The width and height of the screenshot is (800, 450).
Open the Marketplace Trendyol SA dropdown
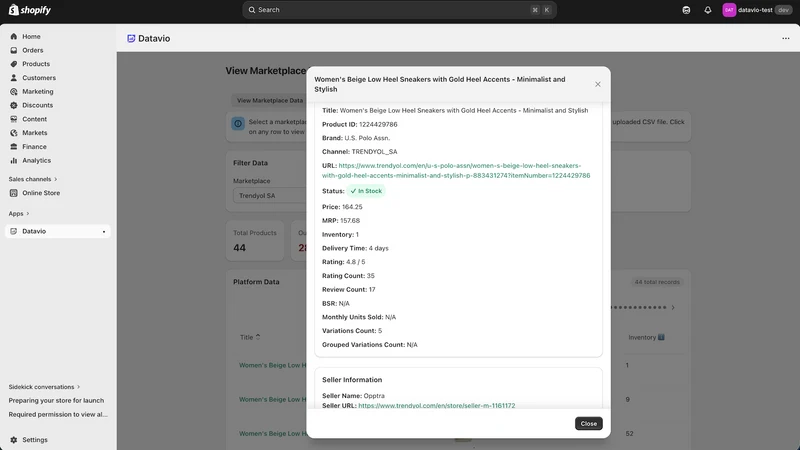(269, 195)
